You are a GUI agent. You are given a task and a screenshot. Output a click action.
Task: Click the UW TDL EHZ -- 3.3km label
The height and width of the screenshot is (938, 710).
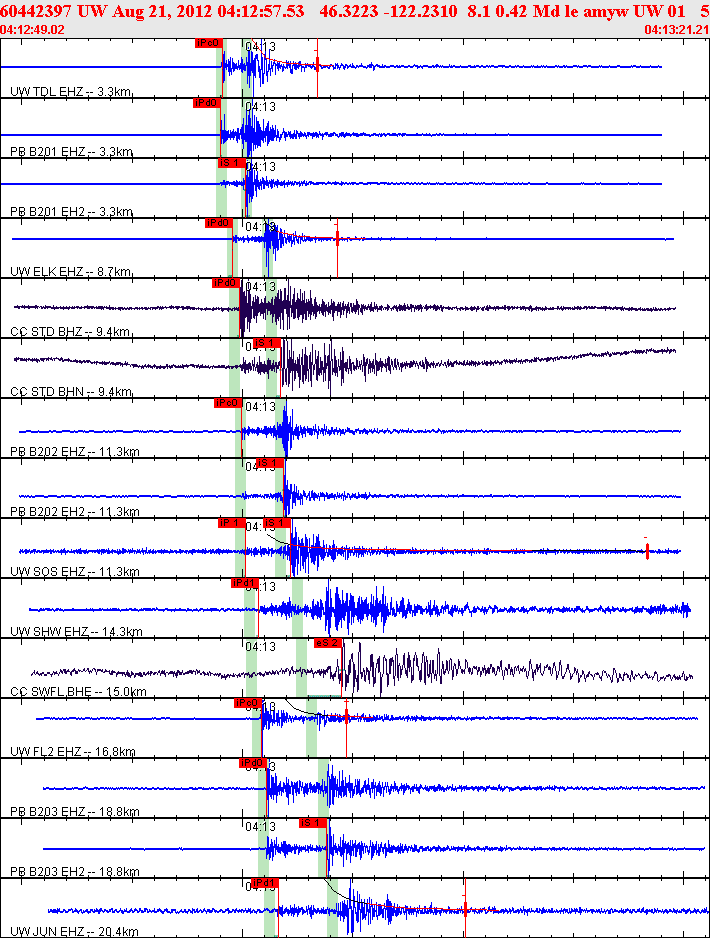(x=71, y=92)
